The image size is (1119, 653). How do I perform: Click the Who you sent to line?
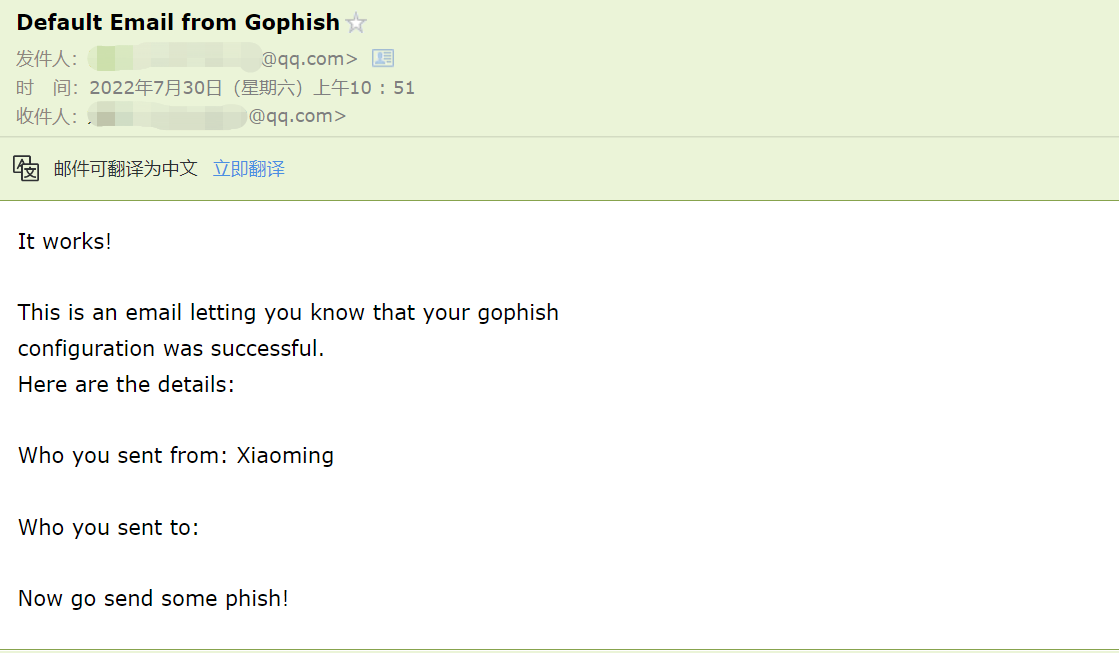(108, 527)
